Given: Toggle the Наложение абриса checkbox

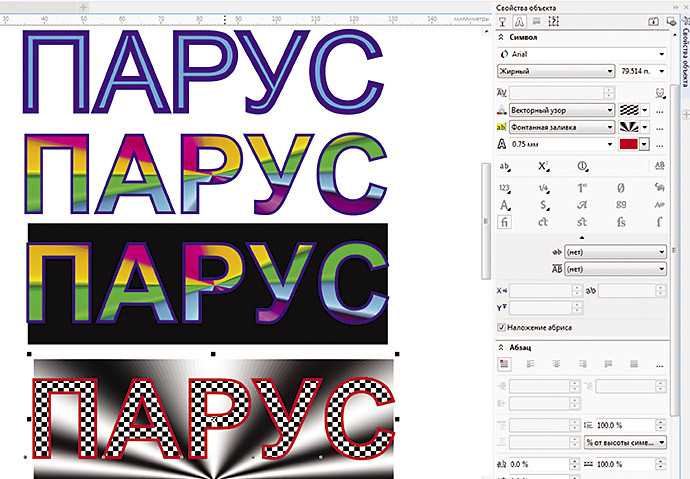Looking at the screenshot, I should (501, 327).
